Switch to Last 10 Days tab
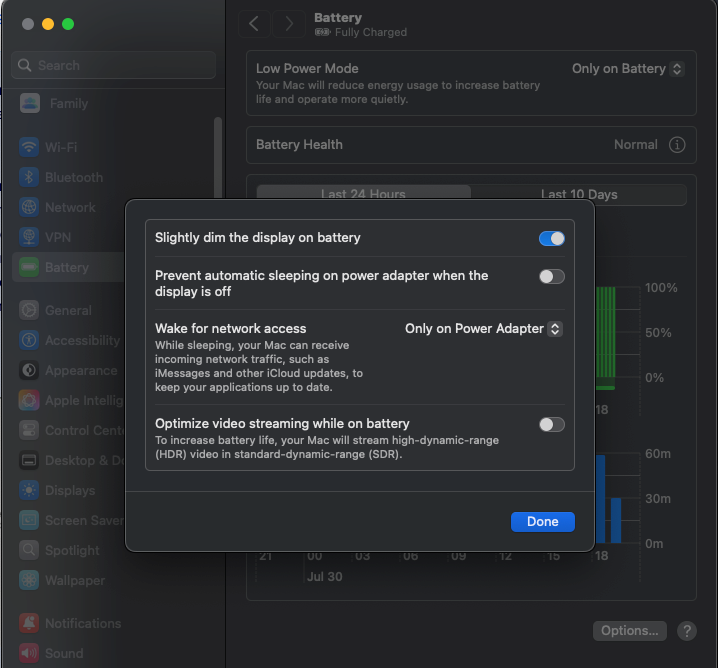The image size is (718, 668). [579, 195]
